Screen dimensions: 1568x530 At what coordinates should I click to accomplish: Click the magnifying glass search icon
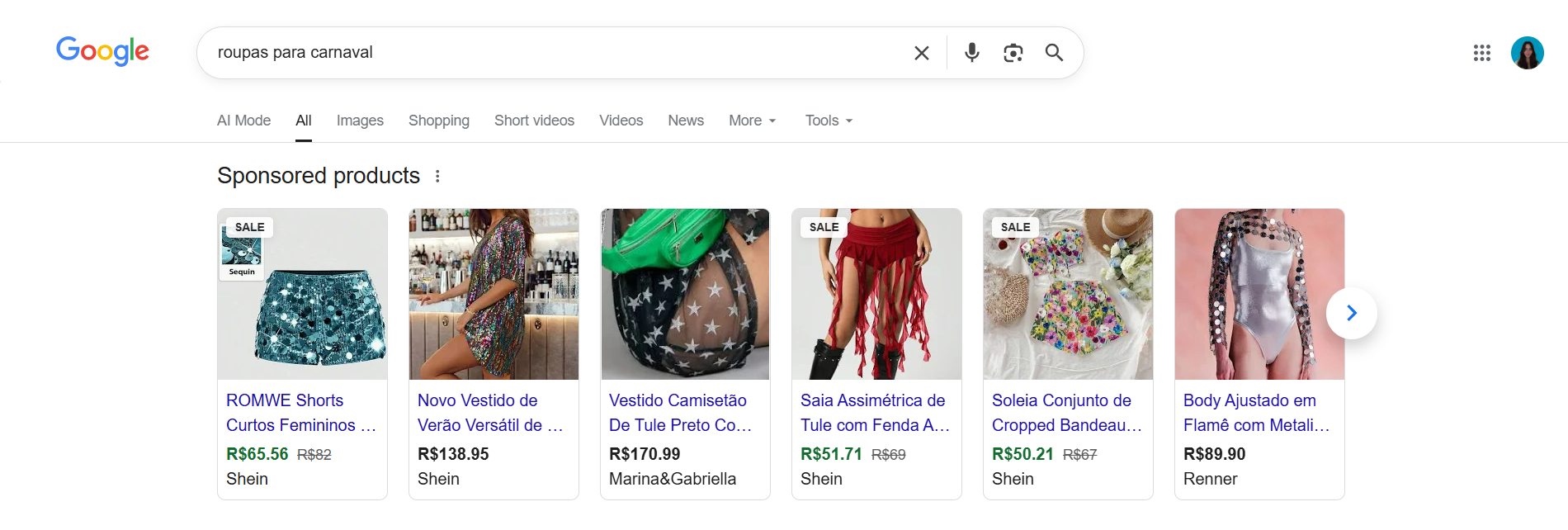pyautogui.click(x=1054, y=53)
